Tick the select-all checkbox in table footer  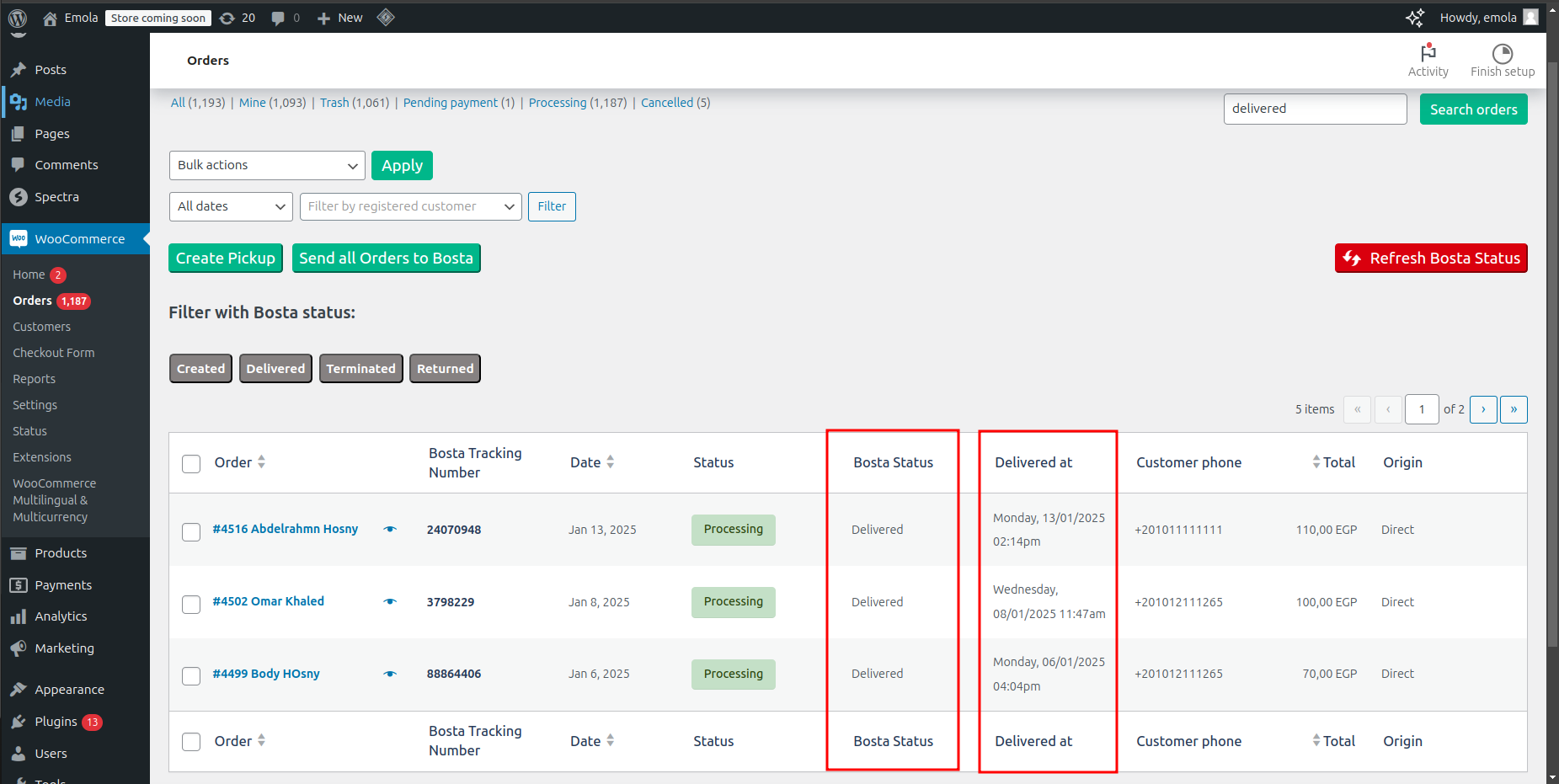(x=191, y=742)
